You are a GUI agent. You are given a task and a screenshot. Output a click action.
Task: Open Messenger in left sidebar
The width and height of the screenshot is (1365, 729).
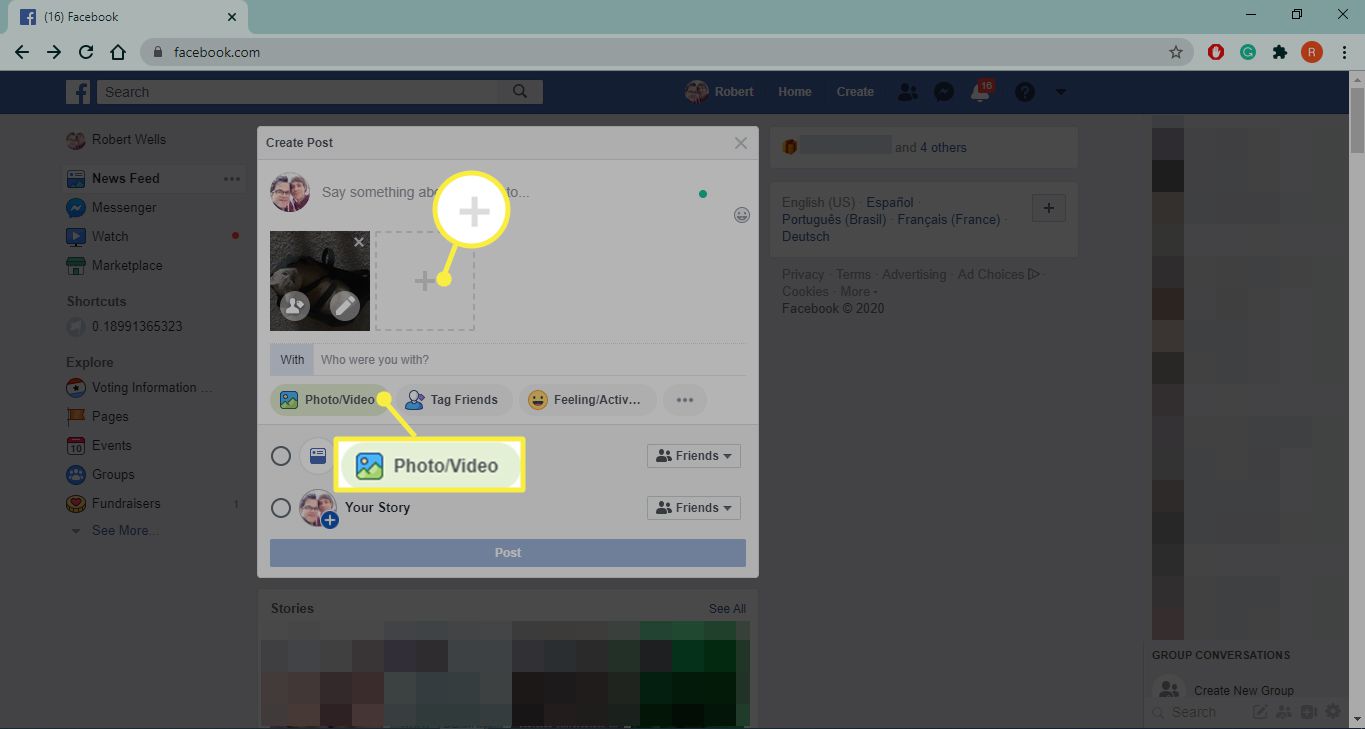click(112, 208)
